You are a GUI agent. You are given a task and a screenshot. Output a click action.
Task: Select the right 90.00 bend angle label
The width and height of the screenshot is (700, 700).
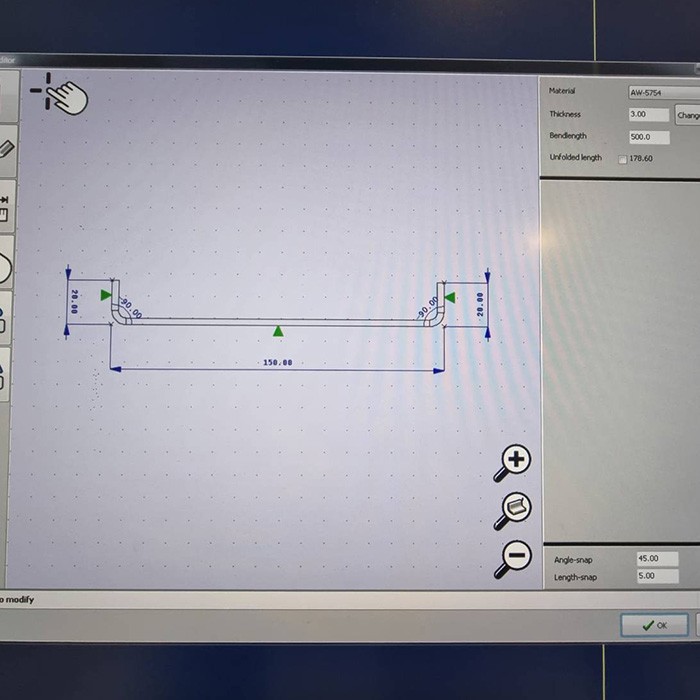428,307
